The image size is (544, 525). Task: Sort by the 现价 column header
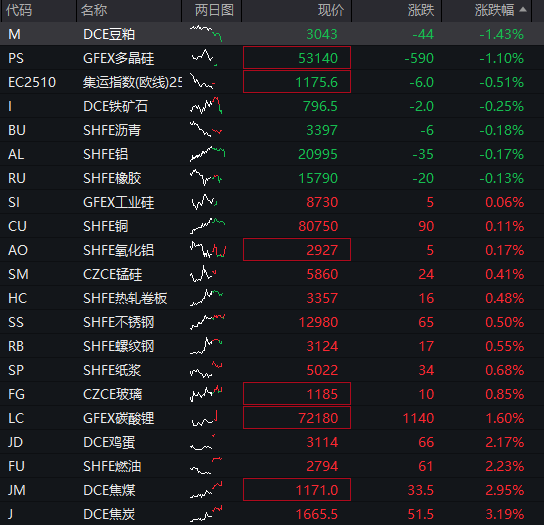[x=331, y=10]
